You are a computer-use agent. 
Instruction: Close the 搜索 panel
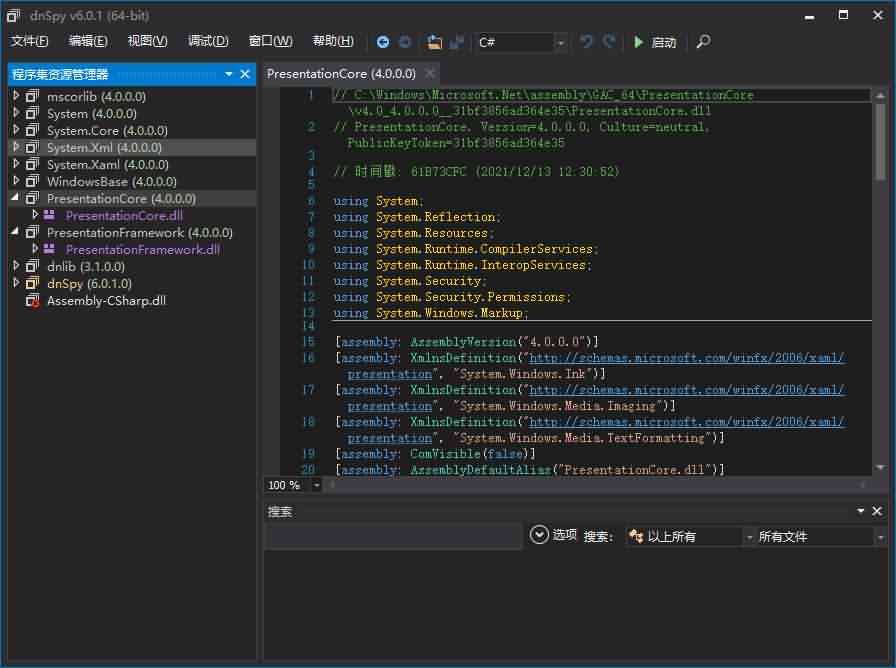877,511
